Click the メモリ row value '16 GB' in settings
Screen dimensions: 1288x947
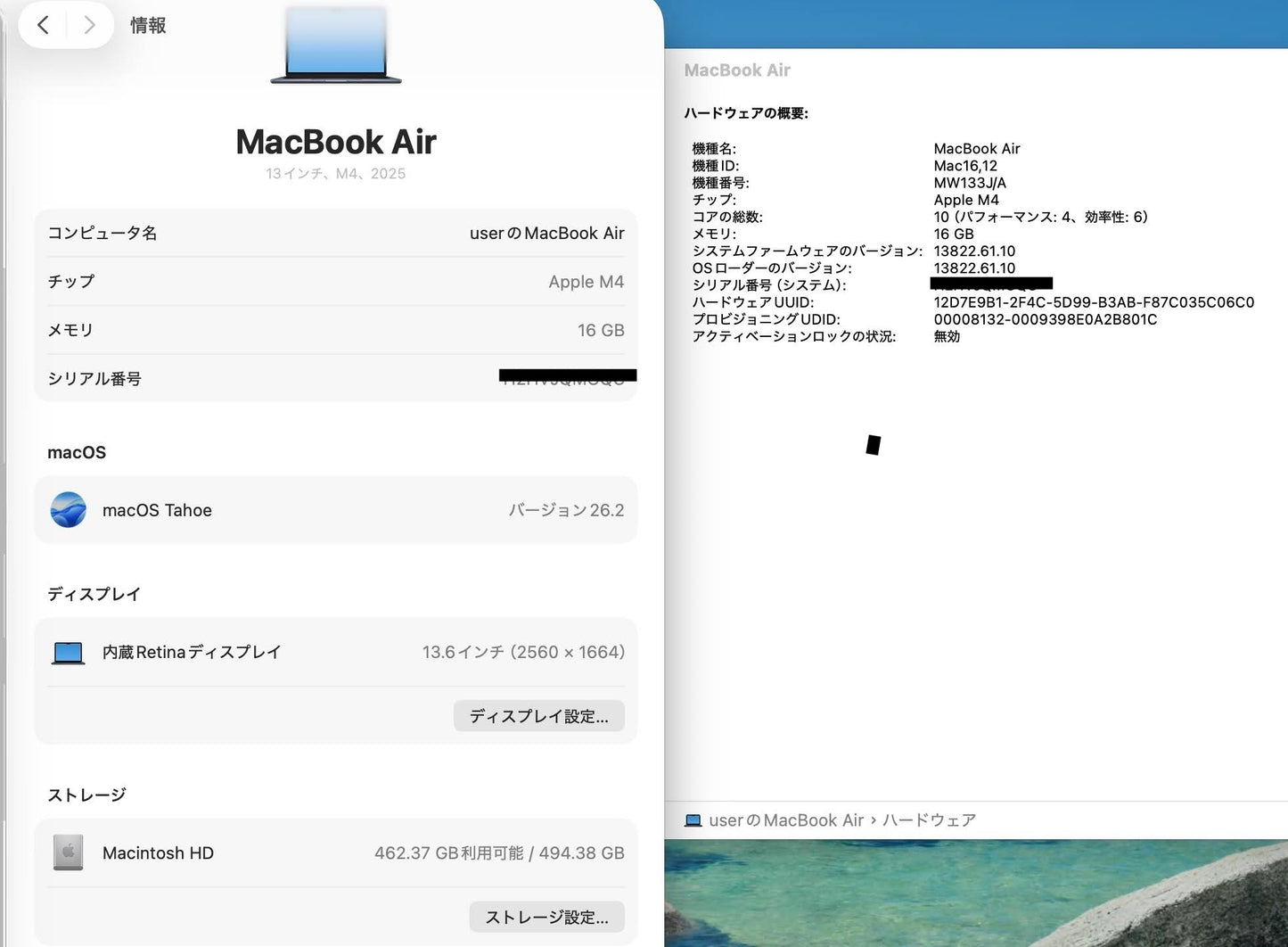point(601,331)
